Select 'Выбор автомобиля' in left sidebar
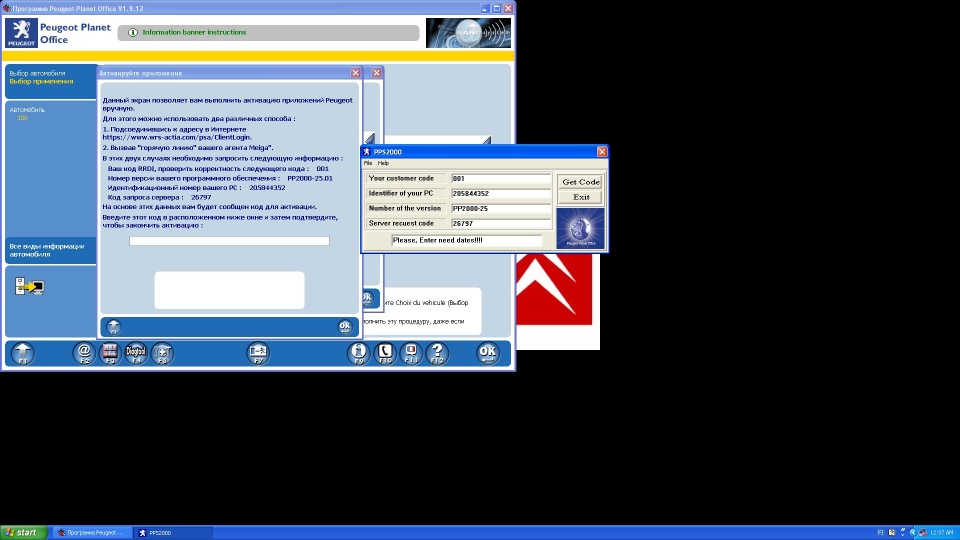 coord(37,73)
